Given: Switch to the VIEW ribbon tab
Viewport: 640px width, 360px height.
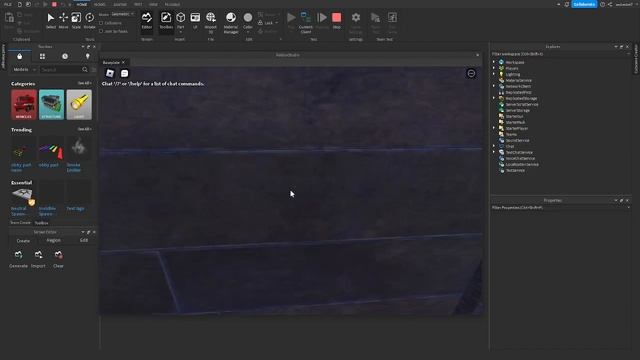Looking at the screenshot, I should click(153, 4).
